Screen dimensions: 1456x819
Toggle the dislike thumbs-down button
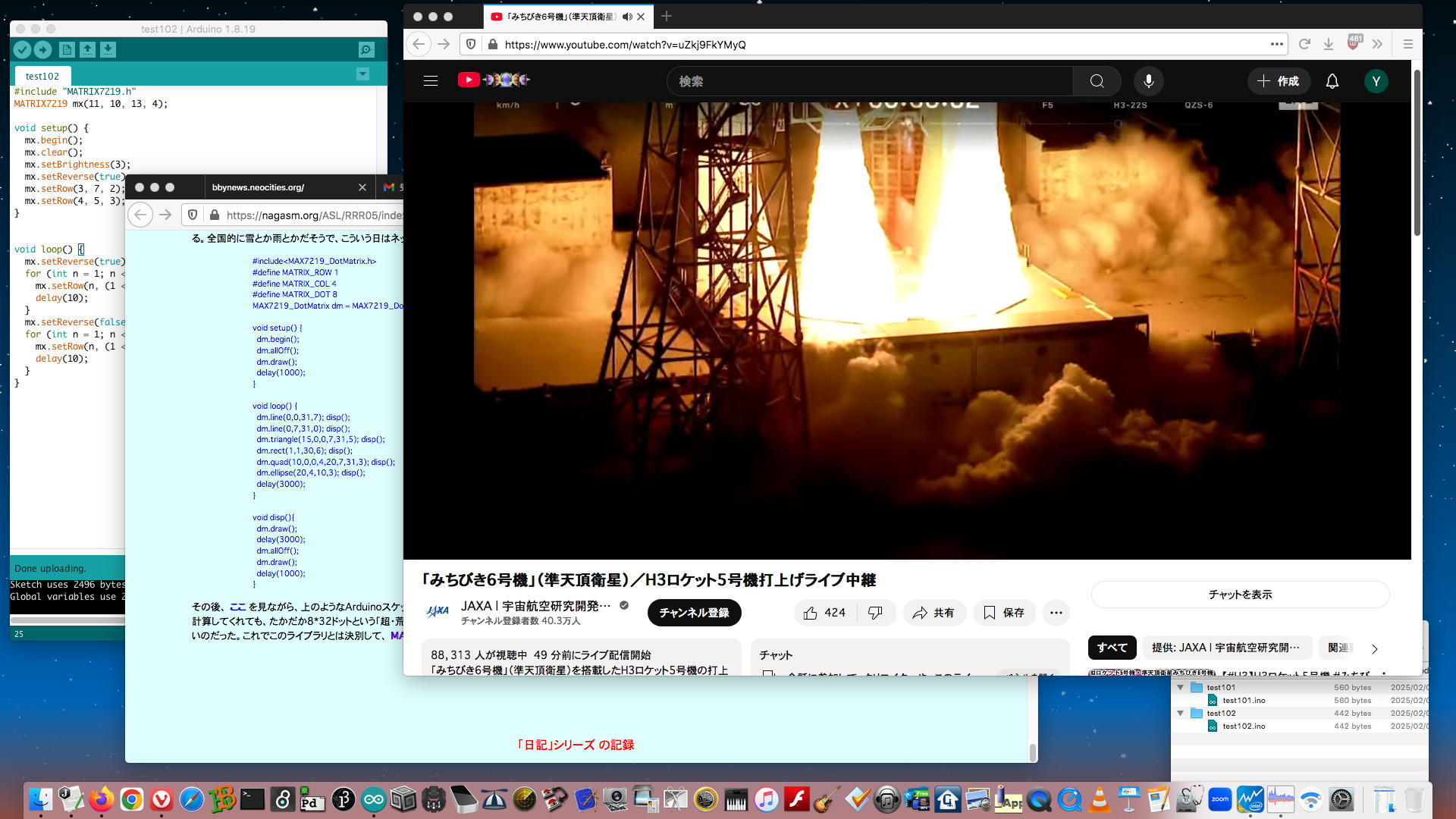tap(875, 613)
